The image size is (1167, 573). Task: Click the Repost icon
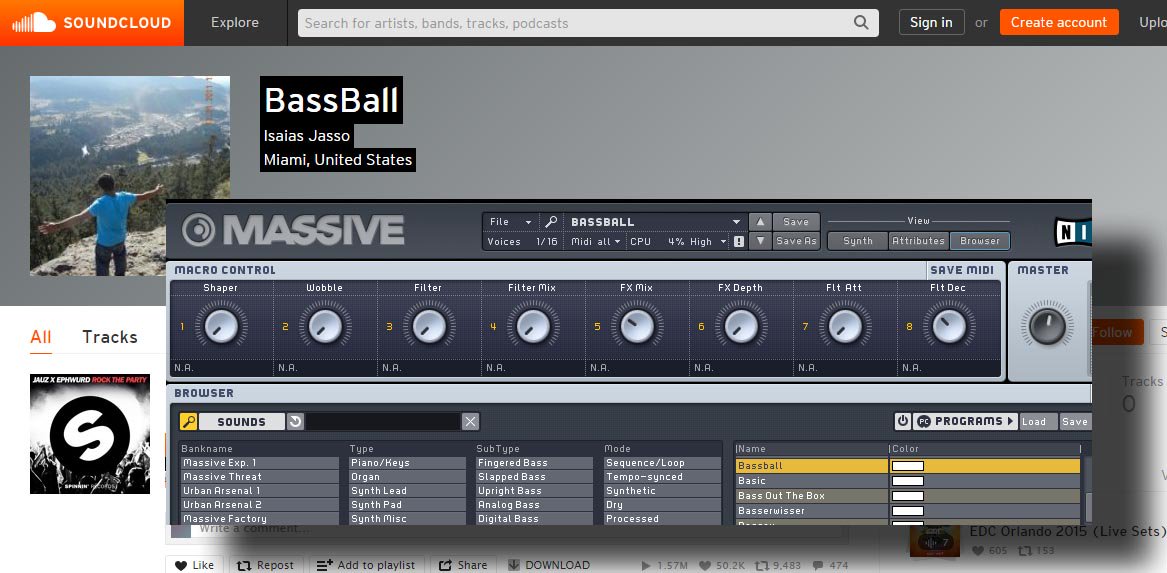point(243,566)
